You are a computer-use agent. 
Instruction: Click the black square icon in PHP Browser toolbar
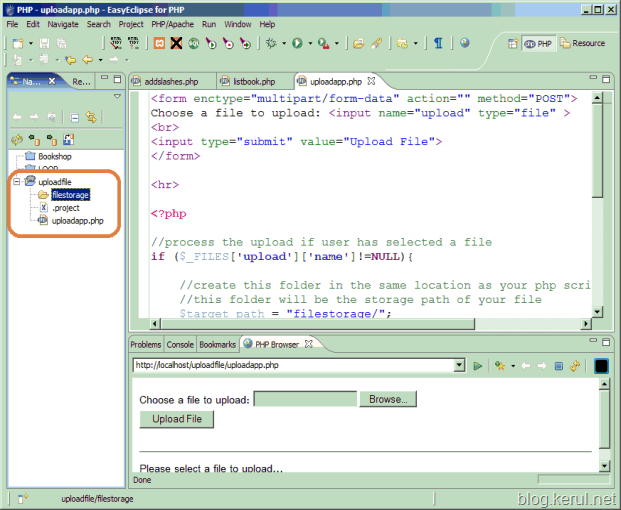601,366
